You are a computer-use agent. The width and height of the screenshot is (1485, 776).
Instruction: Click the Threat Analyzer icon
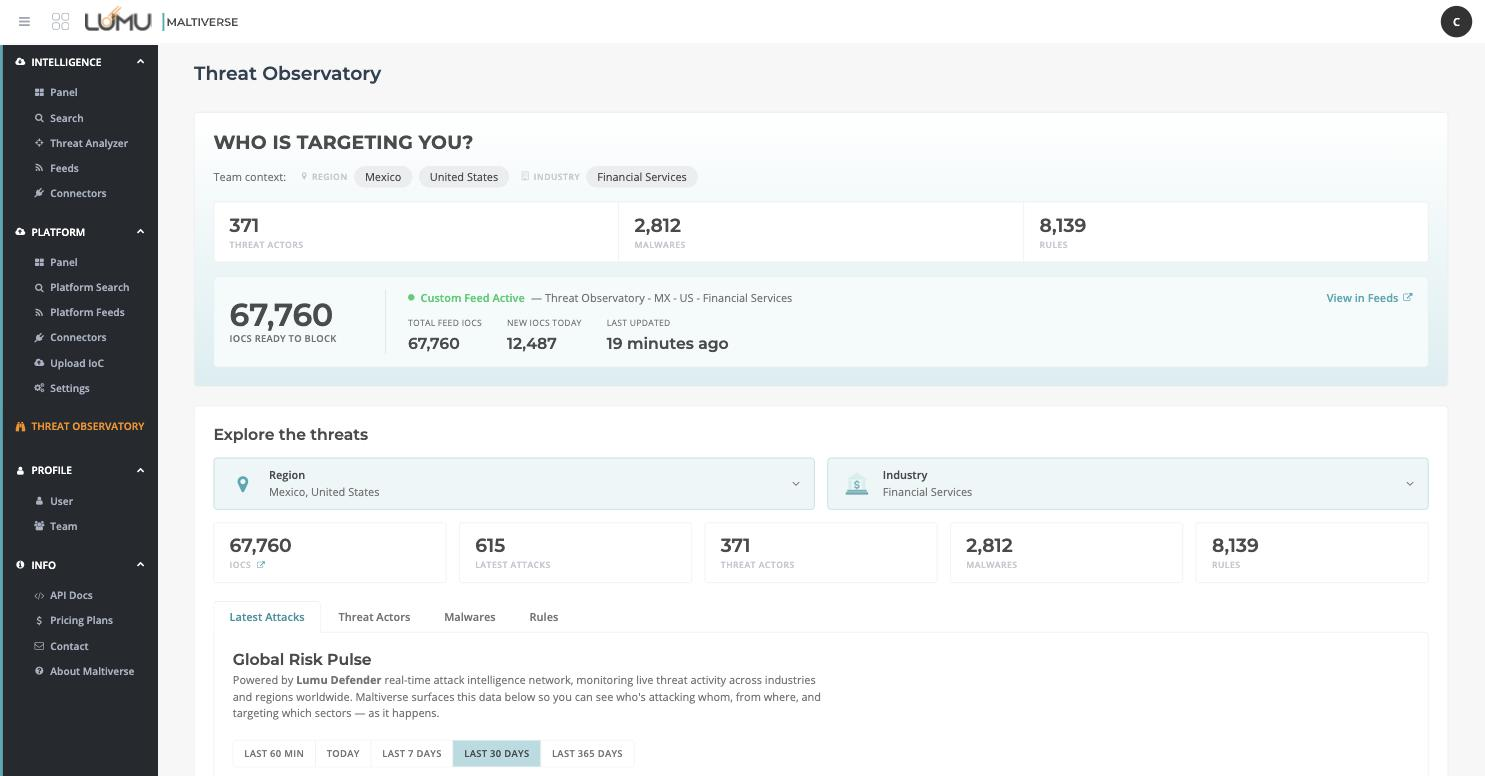click(x=39, y=143)
